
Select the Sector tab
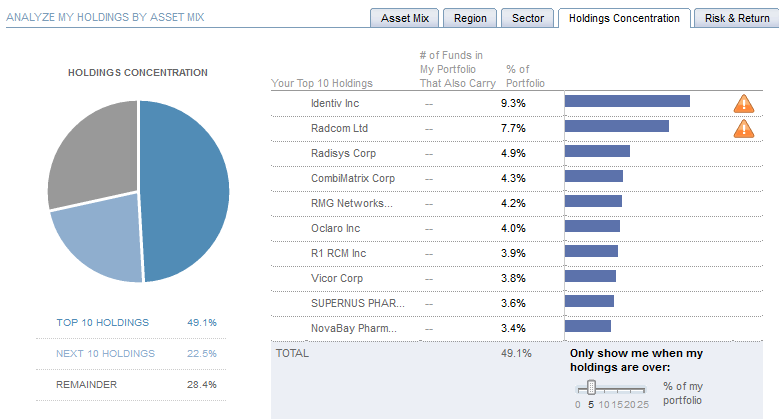tap(527, 18)
